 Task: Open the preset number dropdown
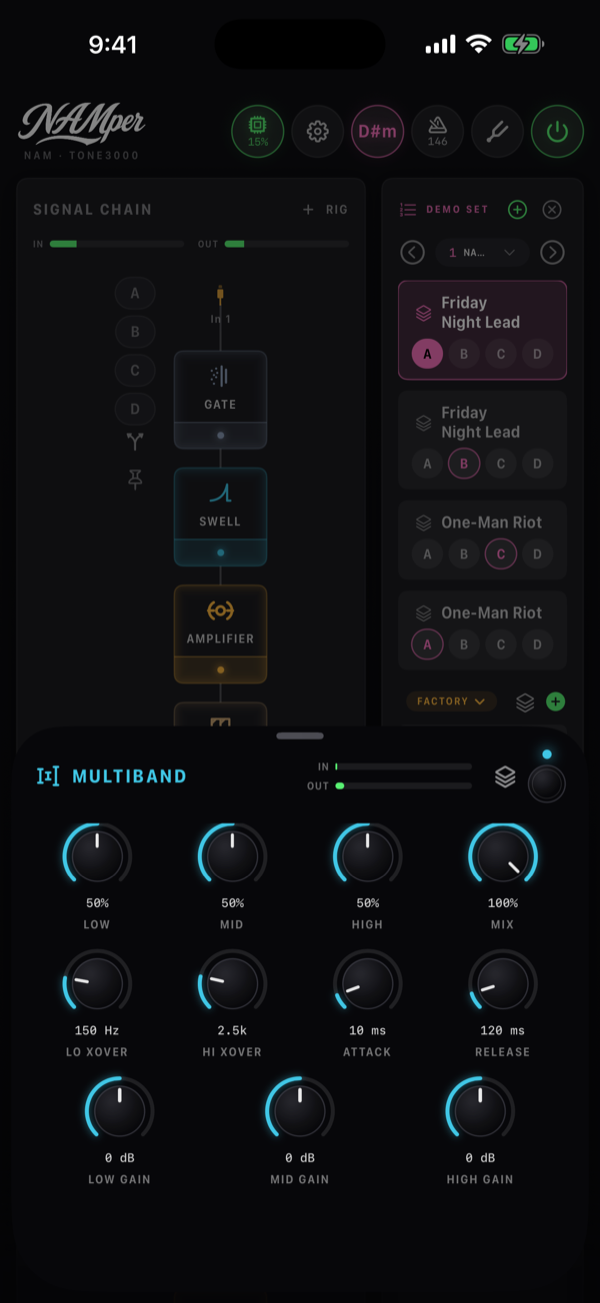point(482,252)
